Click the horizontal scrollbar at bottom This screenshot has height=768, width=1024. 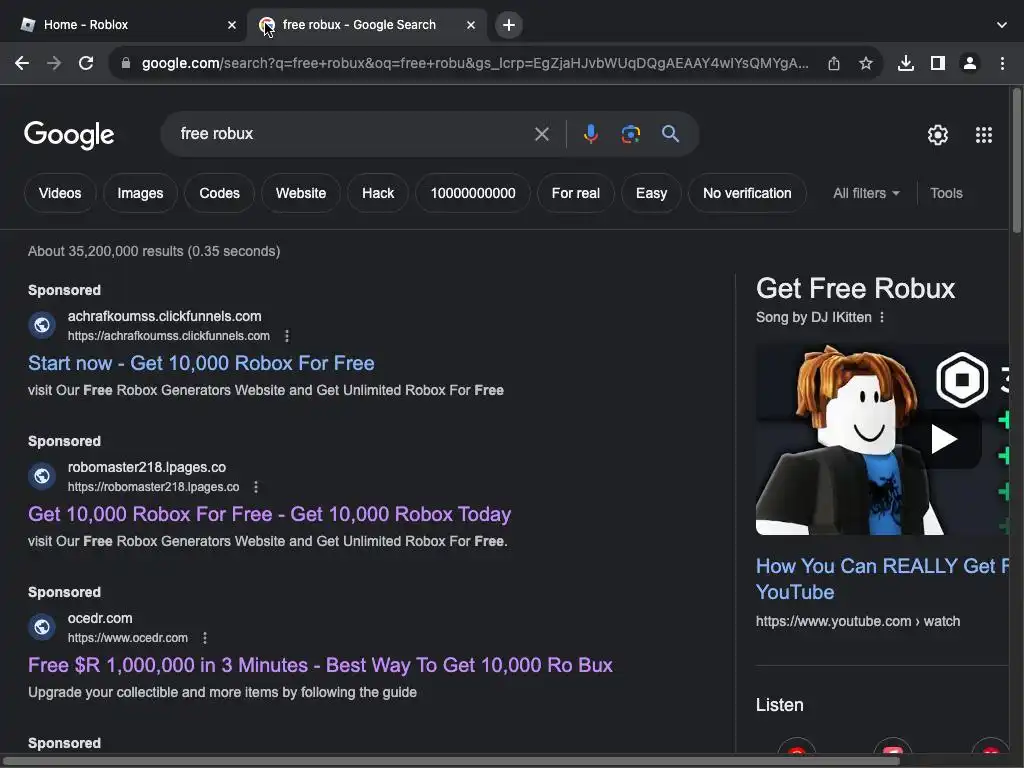[x=452, y=760]
